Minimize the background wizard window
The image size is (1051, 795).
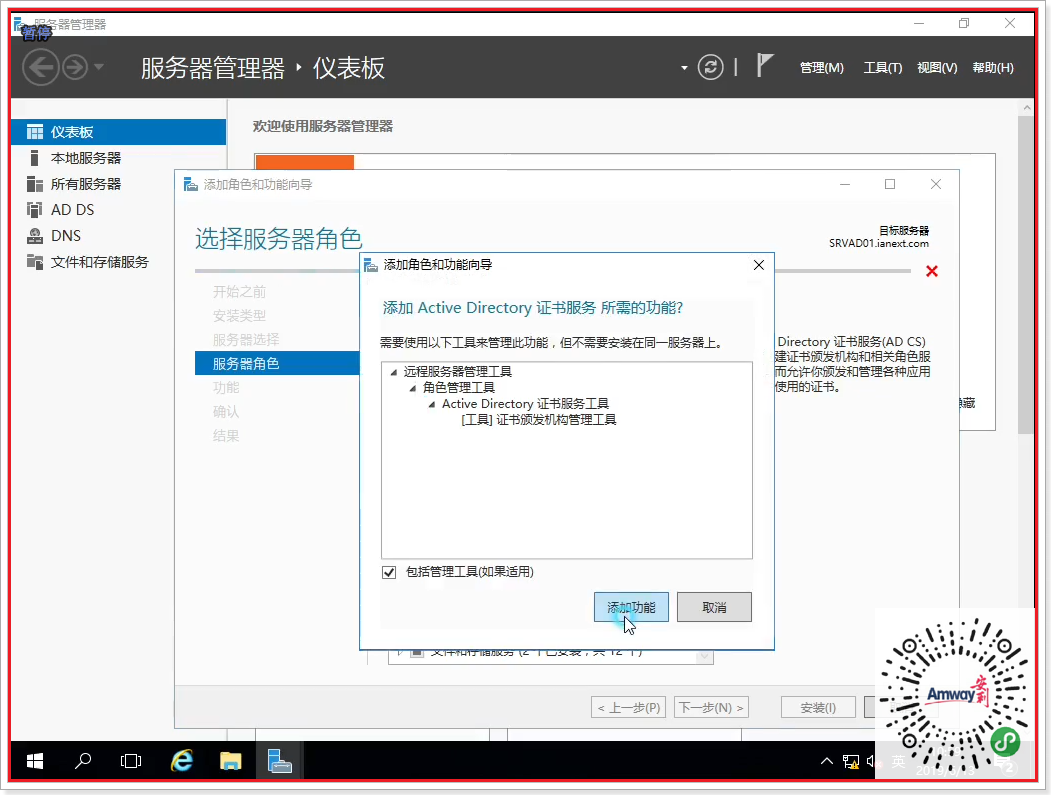(x=845, y=184)
